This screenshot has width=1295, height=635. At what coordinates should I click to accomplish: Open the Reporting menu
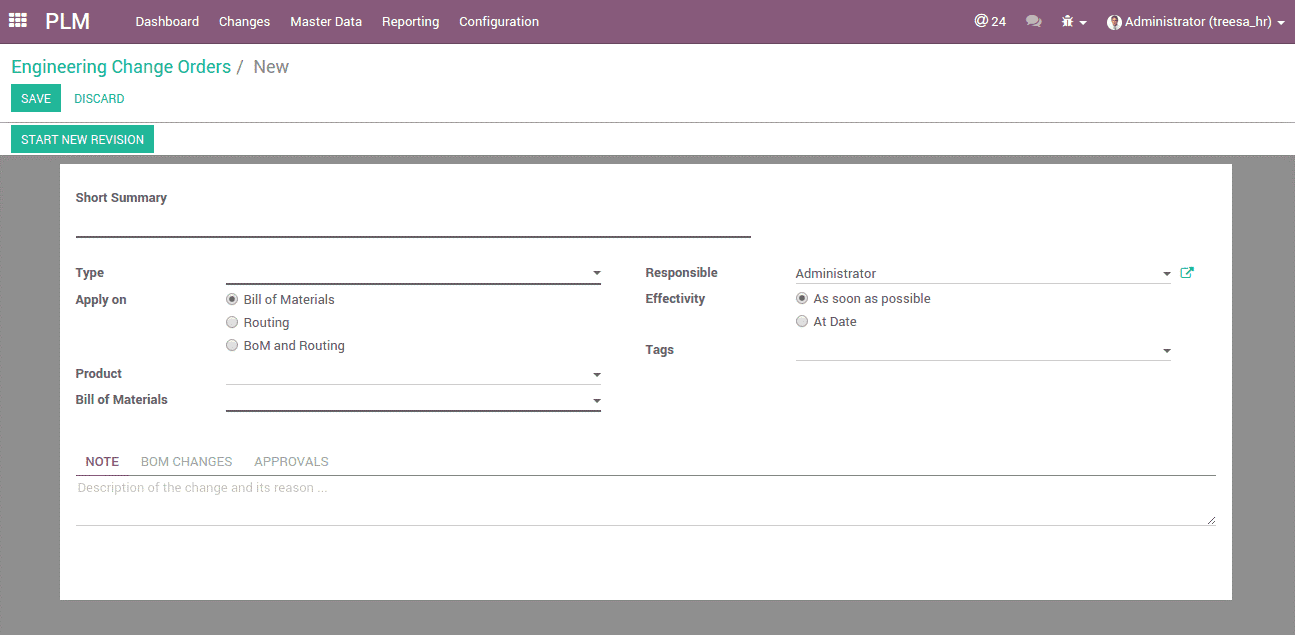(410, 21)
